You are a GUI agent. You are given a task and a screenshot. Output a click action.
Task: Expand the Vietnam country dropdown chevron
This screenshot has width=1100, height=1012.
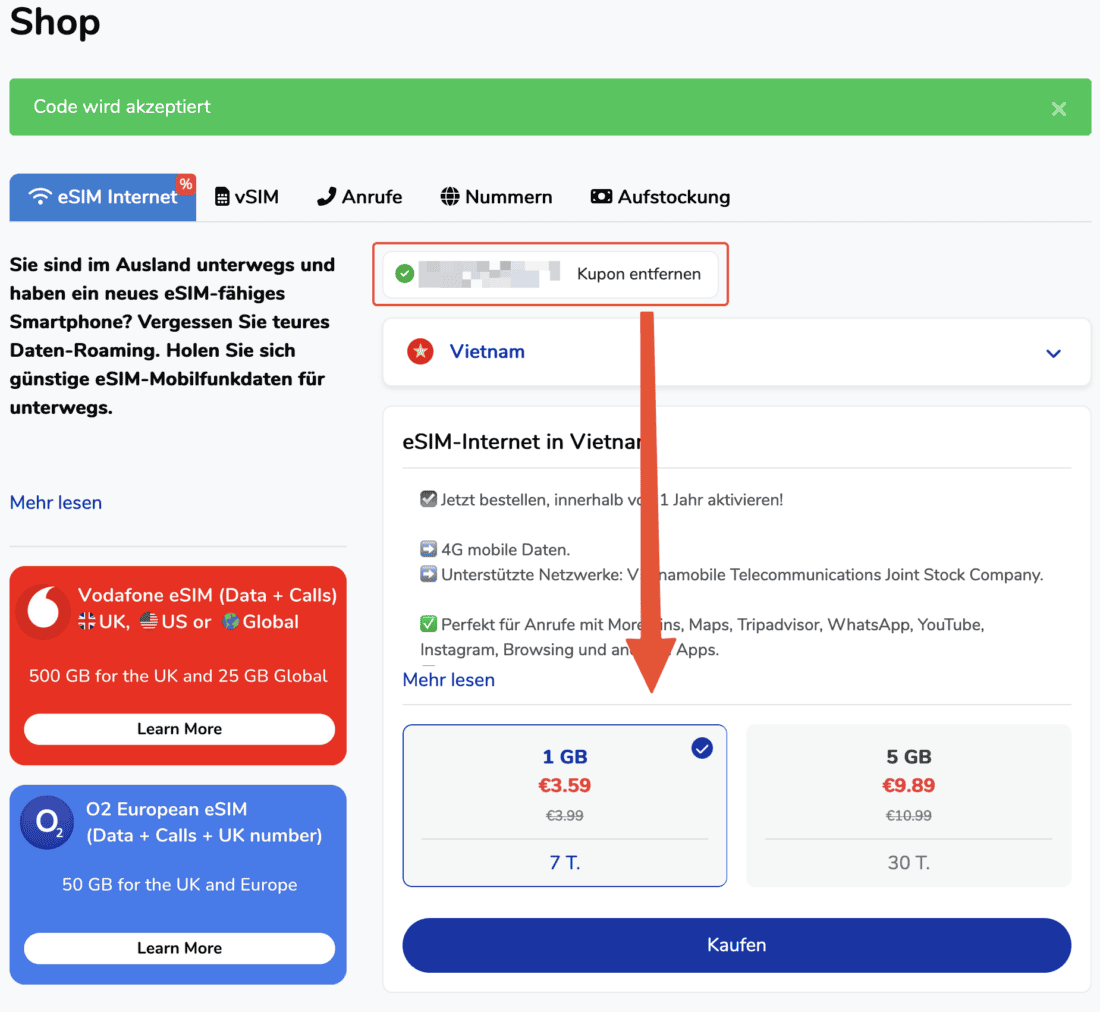click(1053, 353)
